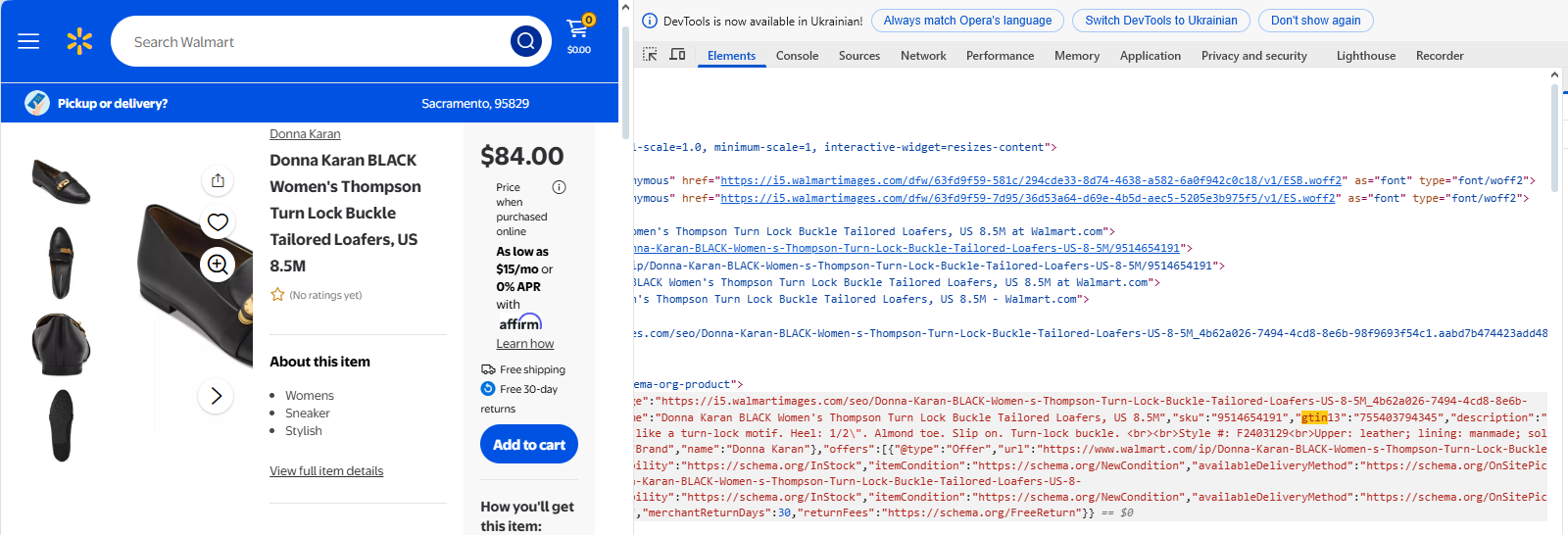This screenshot has width=1568, height=535.
Task: Open the ES.woff2 font URL link
Action: coord(1028,198)
